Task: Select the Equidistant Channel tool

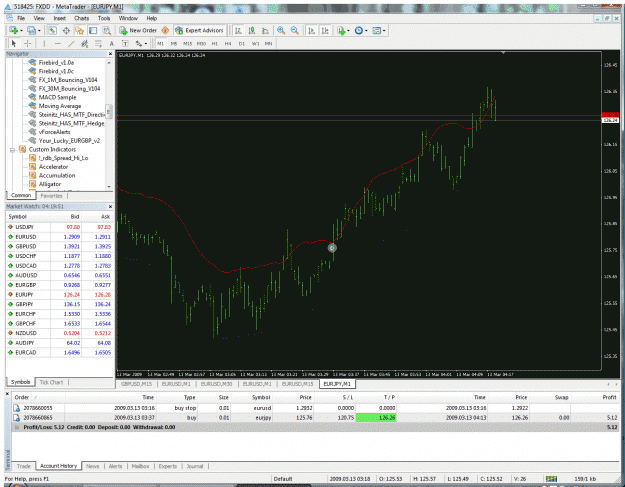Action: [85, 43]
